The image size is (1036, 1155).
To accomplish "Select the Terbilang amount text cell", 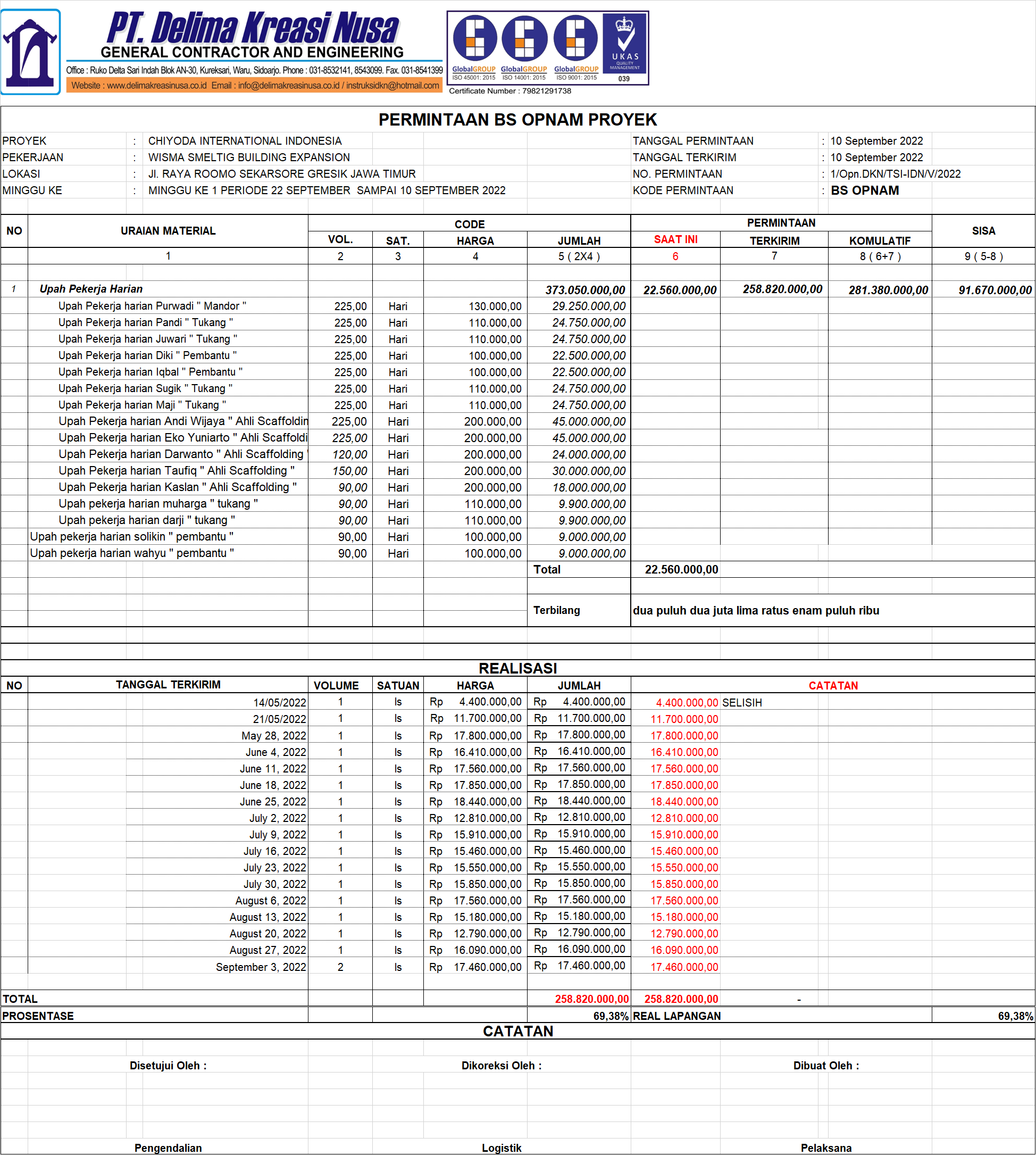I will (x=755, y=611).
